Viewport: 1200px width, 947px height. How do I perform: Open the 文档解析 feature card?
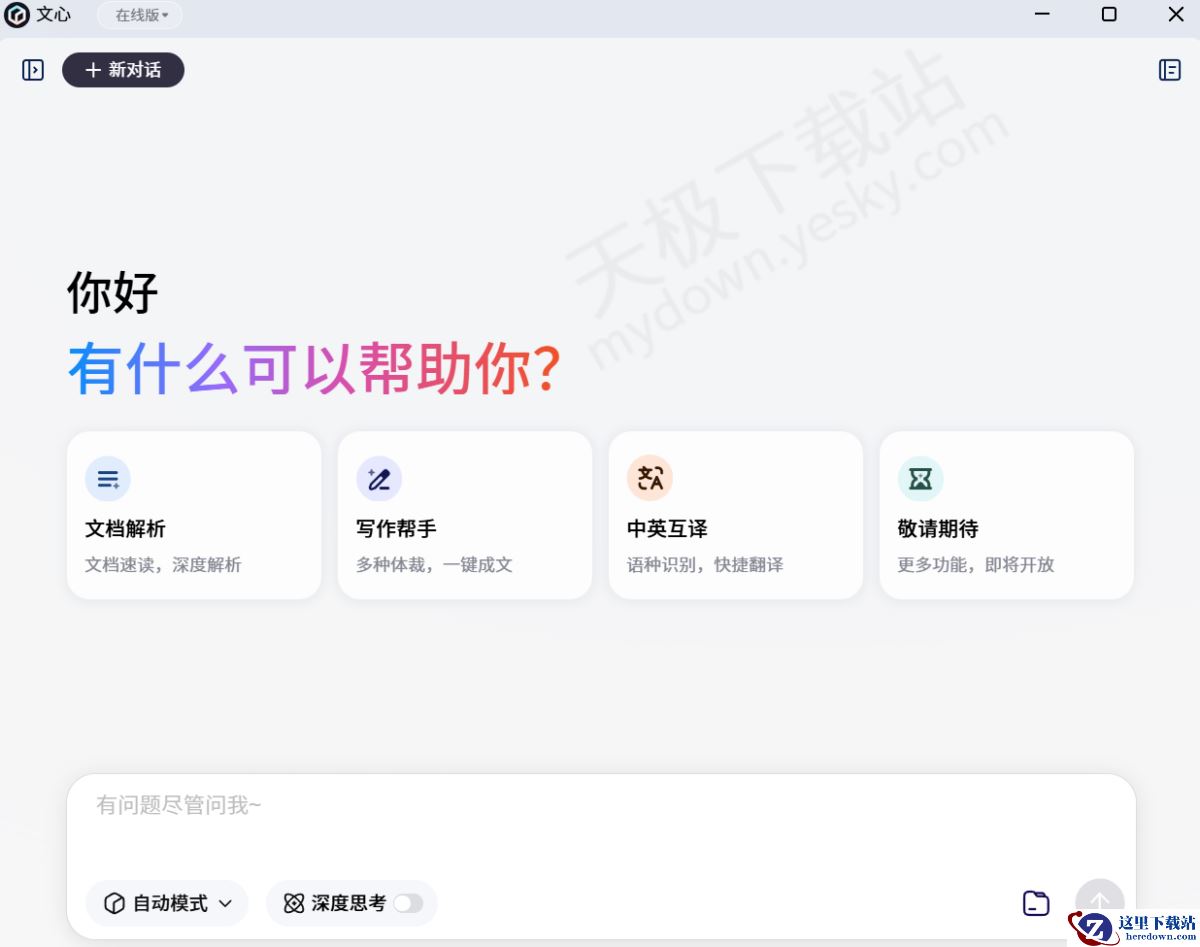coord(194,515)
